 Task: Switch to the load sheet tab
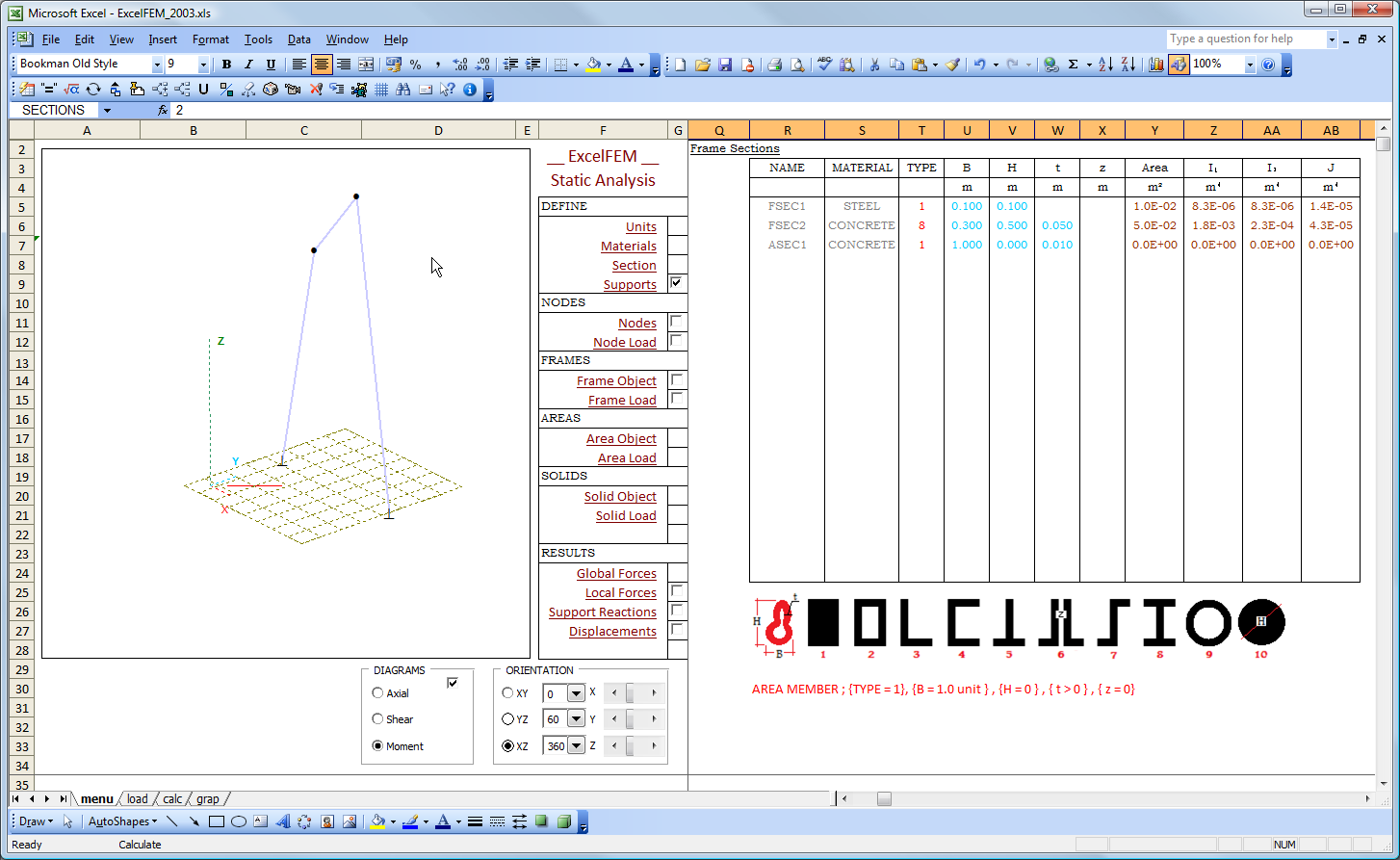click(x=138, y=798)
